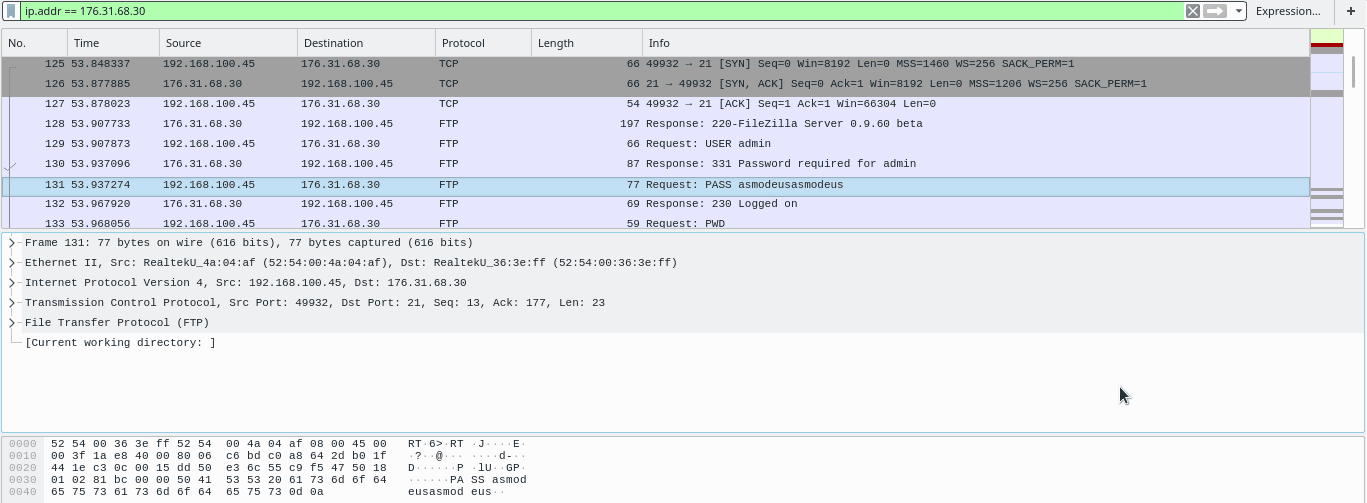Screen dimensions: 1367x503
Task: Click the display filter bookmark icon
Action: (x=11, y=11)
